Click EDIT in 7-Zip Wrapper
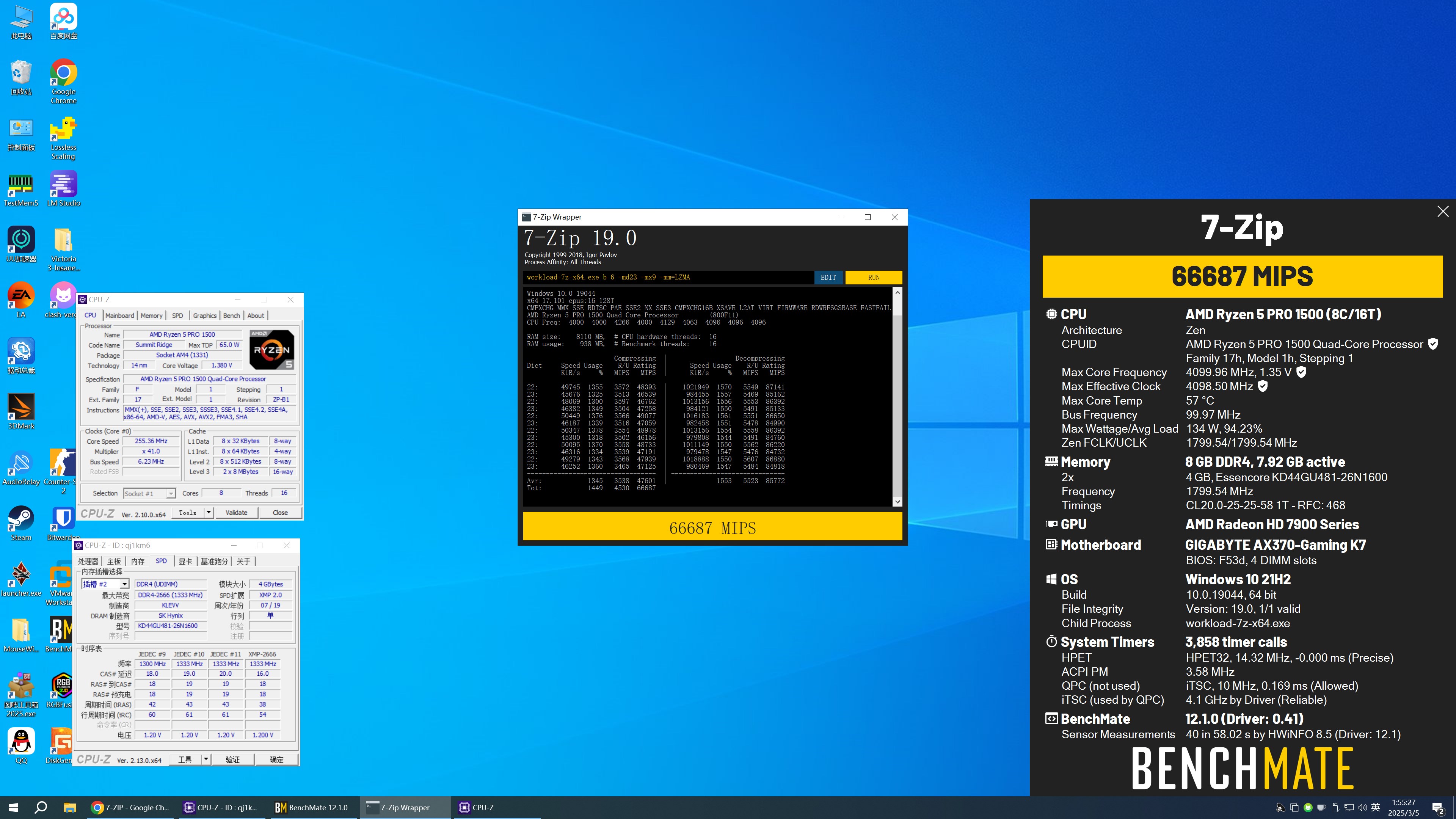 coord(828,278)
